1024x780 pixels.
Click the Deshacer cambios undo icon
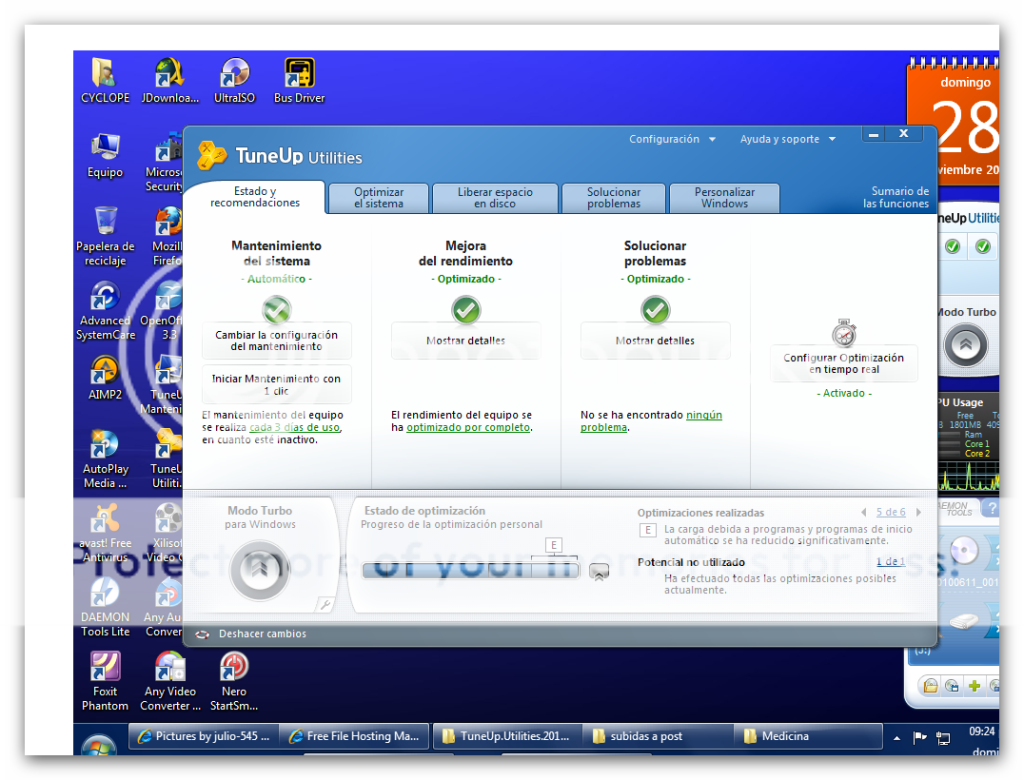click(x=202, y=634)
